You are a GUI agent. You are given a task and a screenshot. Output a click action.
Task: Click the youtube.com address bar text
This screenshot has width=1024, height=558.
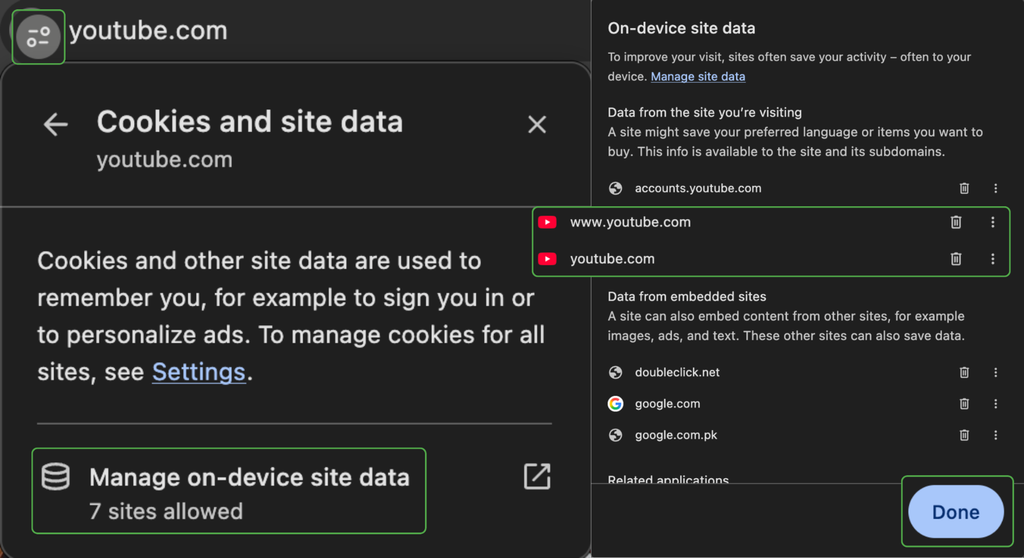(148, 31)
